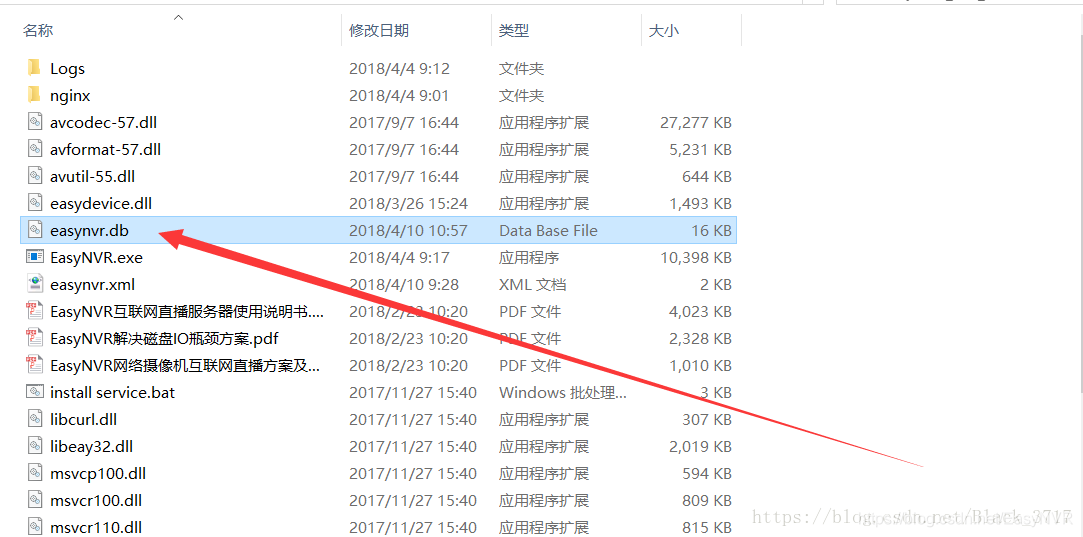Viewport: 1083px width, 537px height.
Task: Select msvcr100.dll file icon
Action: coord(35,500)
